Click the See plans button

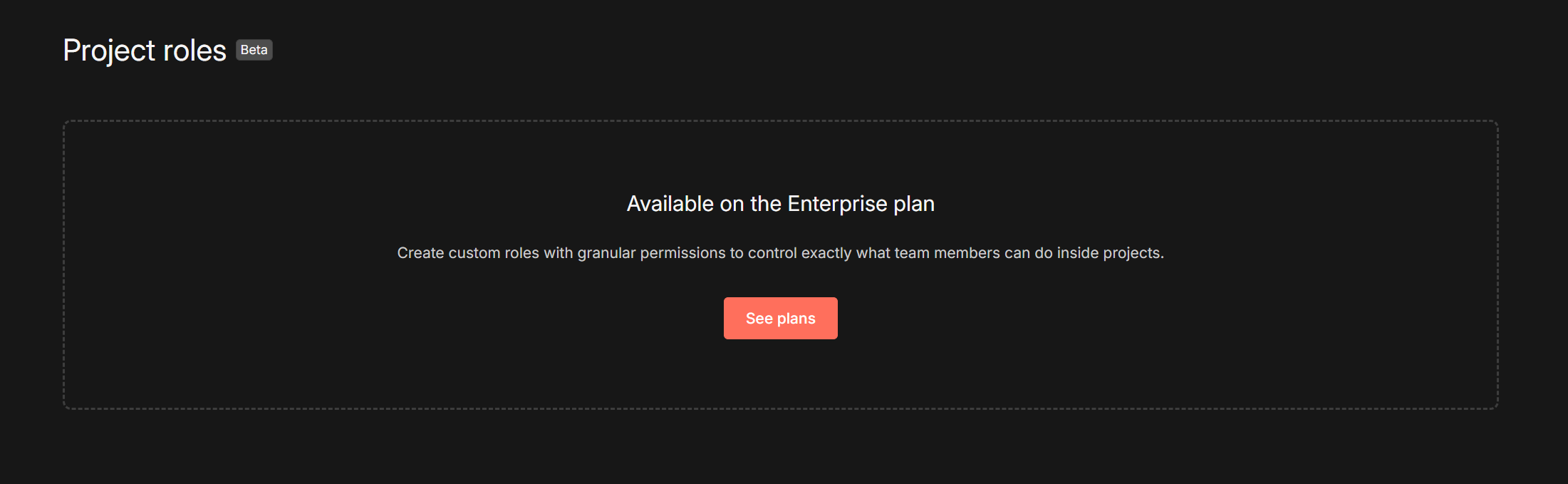(780, 318)
